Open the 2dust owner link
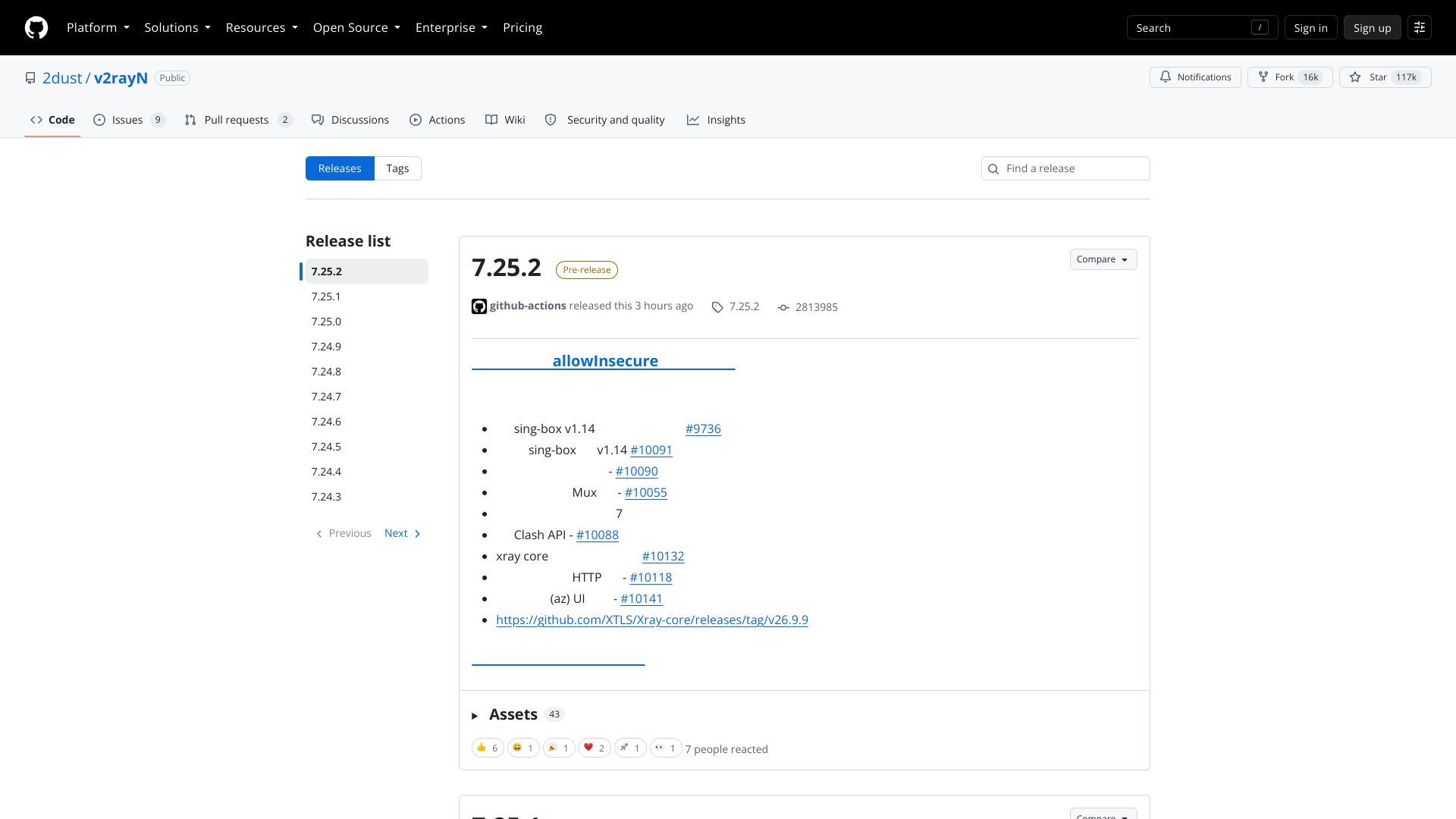 click(x=62, y=78)
